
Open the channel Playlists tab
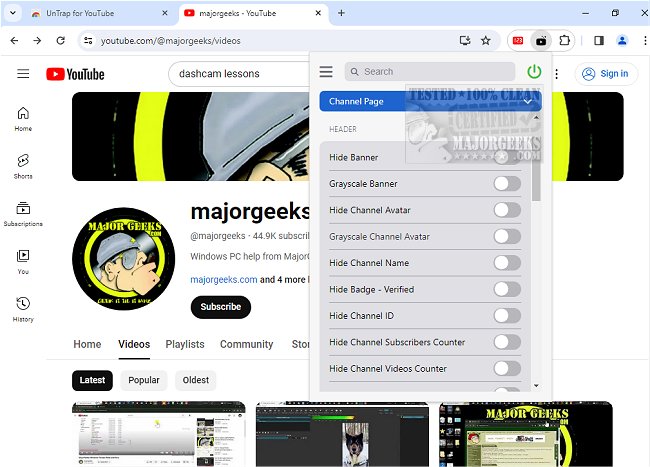[185, 344]
